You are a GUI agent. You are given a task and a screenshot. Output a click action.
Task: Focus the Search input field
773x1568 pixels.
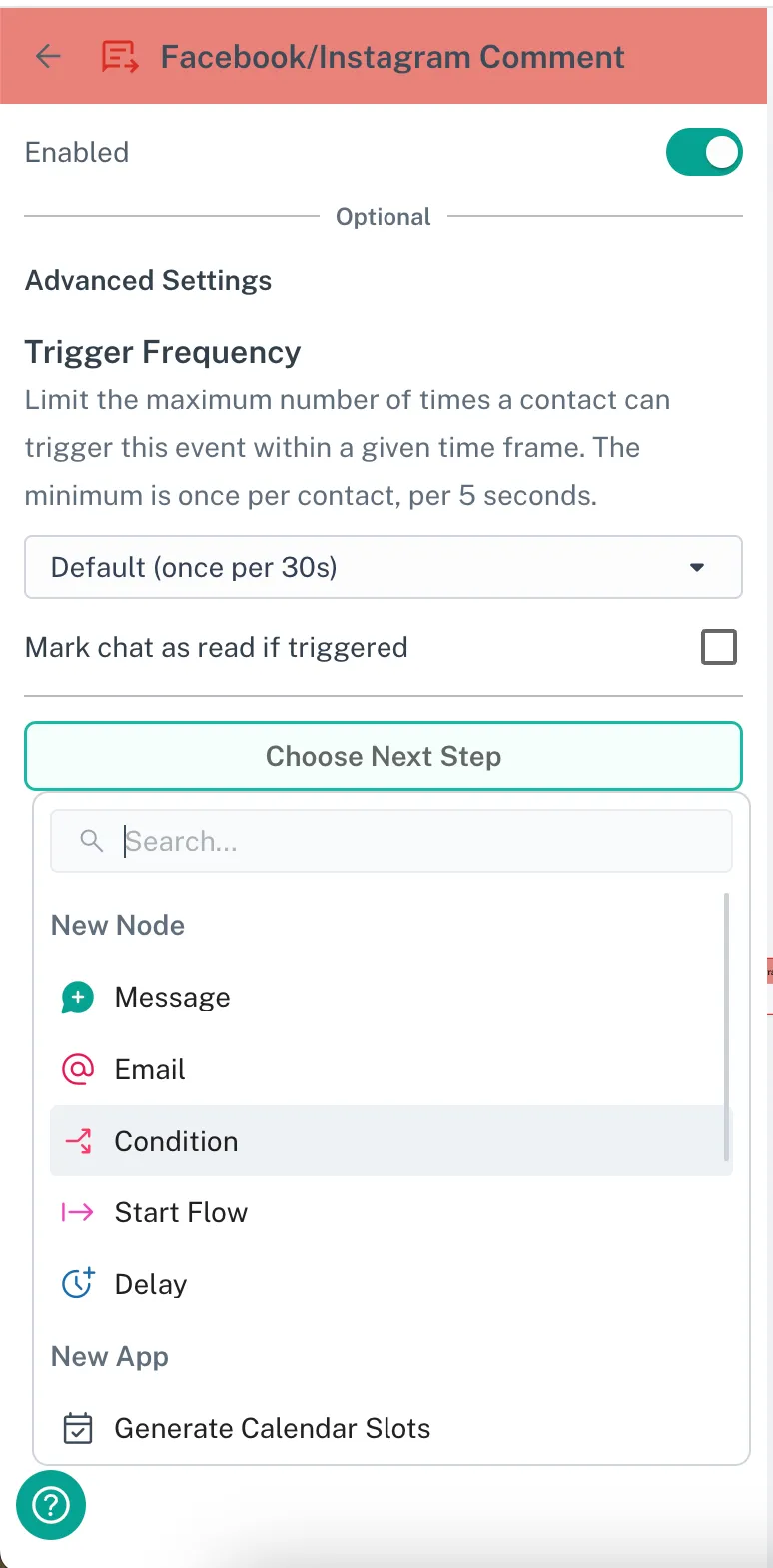419,841
